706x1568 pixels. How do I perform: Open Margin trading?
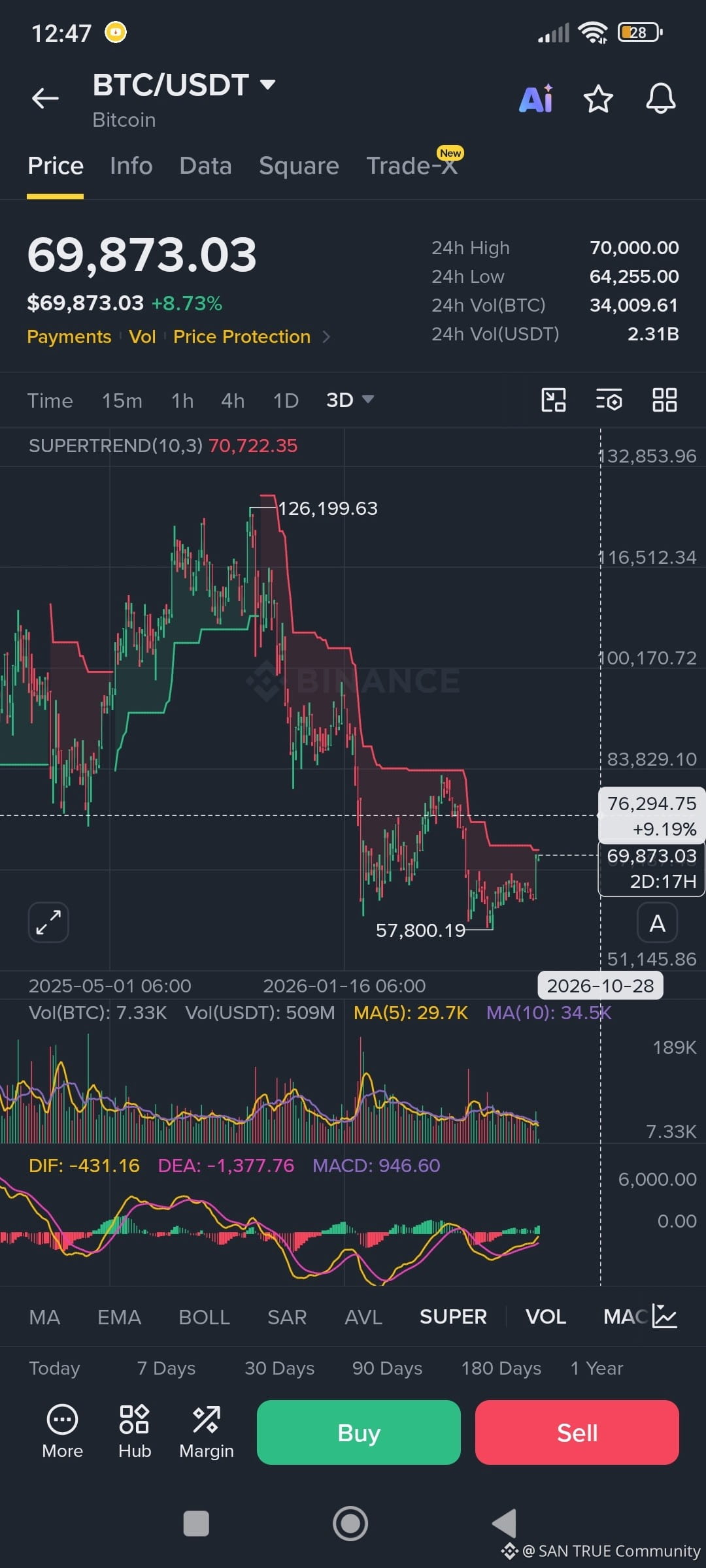[207, 1432]
